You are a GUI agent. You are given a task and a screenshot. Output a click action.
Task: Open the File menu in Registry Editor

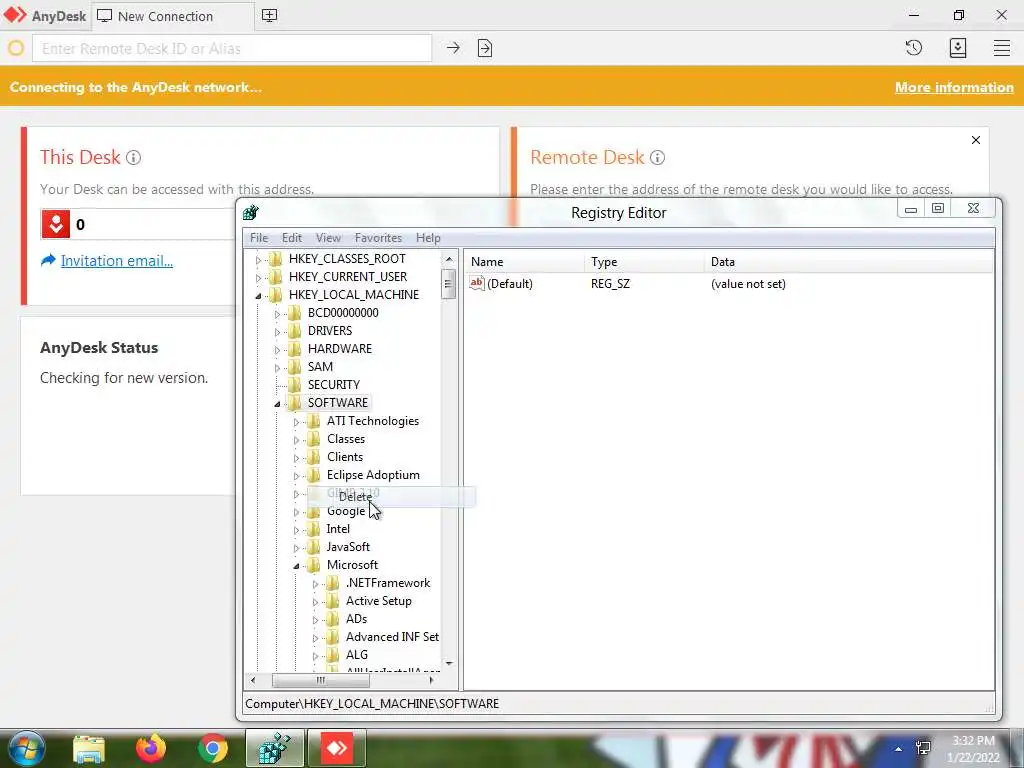259,238
